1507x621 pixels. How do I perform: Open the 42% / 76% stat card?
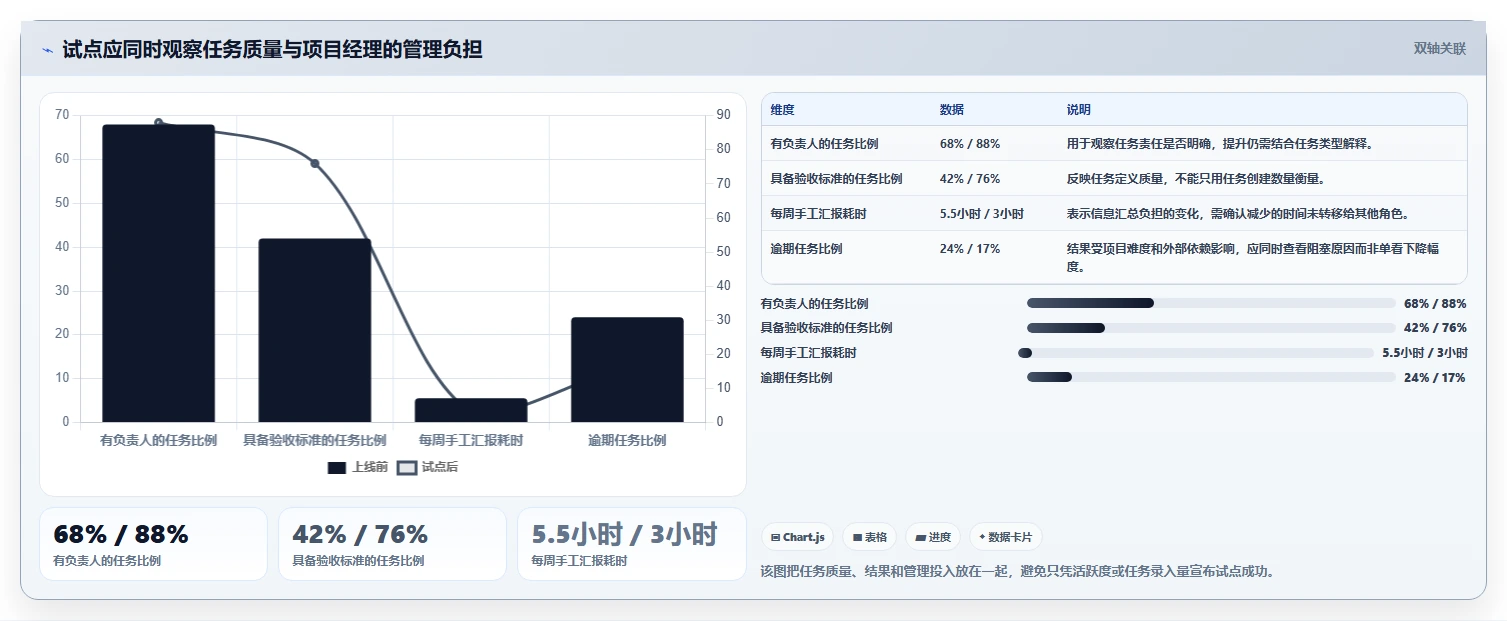392,544
